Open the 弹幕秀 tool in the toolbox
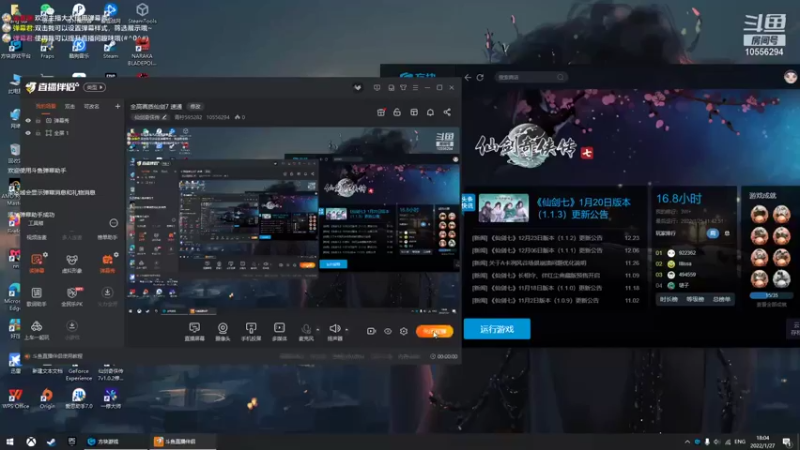This screenshot has width=800, height=450. (x=107, y=264)
